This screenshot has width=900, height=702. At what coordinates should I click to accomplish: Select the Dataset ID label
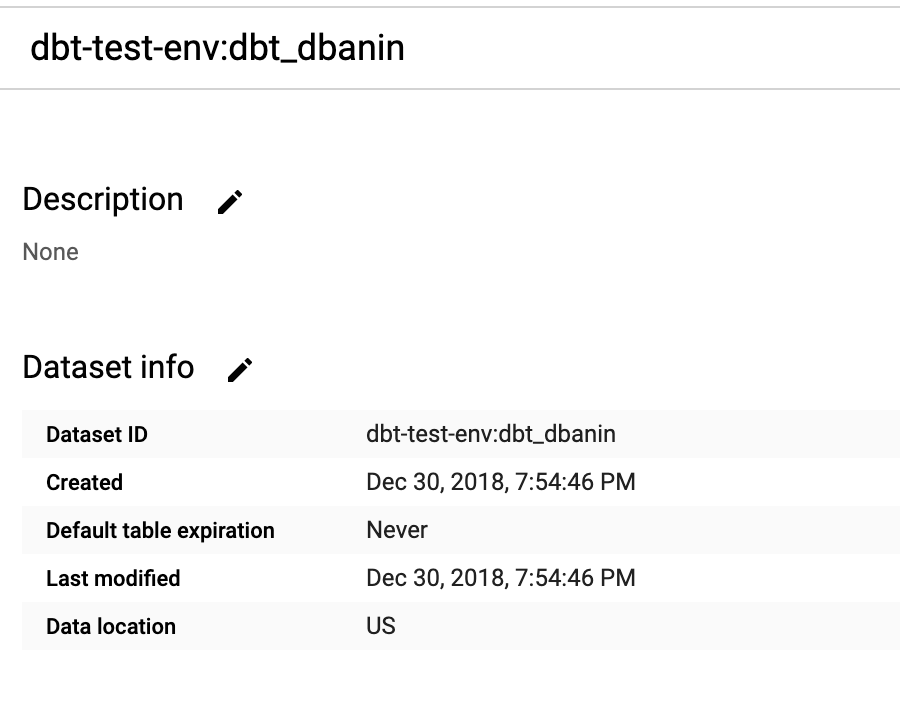coord(97,435)
